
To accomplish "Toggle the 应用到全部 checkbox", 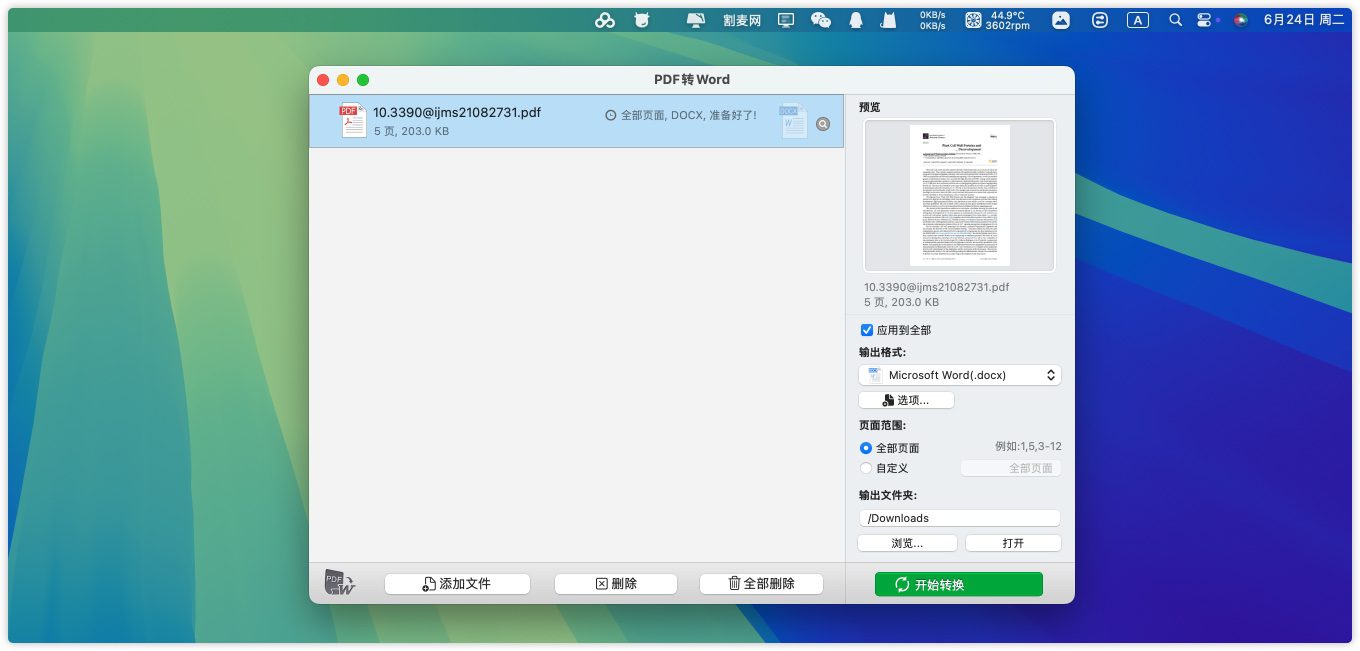I will [x=867, y=330].
